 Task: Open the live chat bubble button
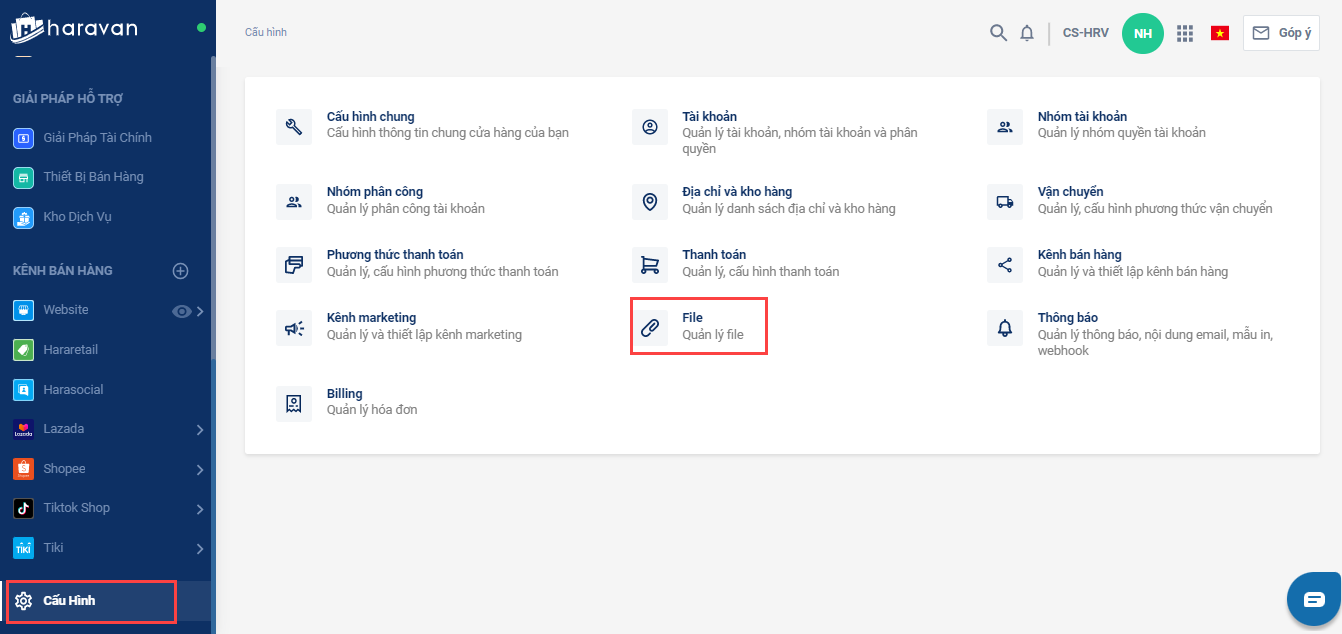pos(1313,599)
